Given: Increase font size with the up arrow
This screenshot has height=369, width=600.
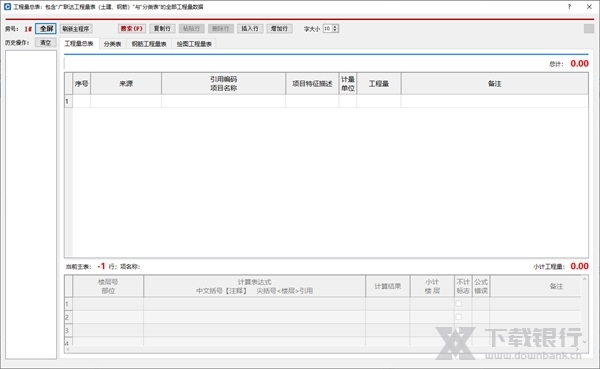Looking at the screenshot, I should pos(335,27).
